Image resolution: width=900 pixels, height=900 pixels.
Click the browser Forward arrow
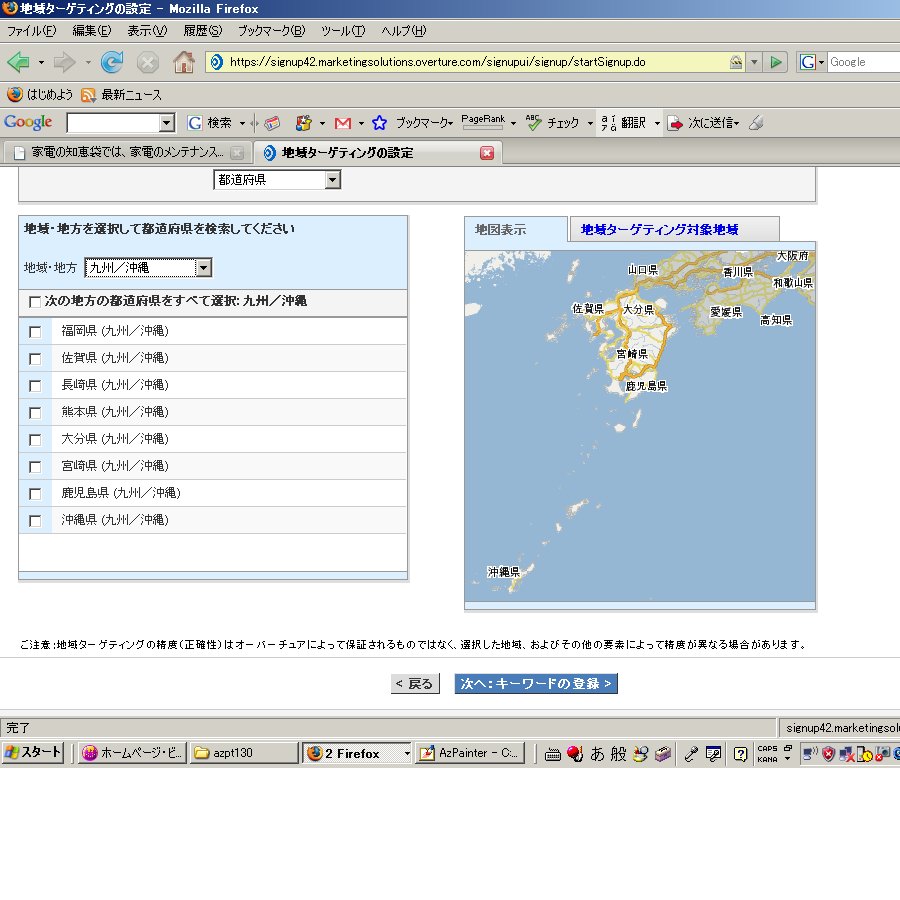coord(64,62)
